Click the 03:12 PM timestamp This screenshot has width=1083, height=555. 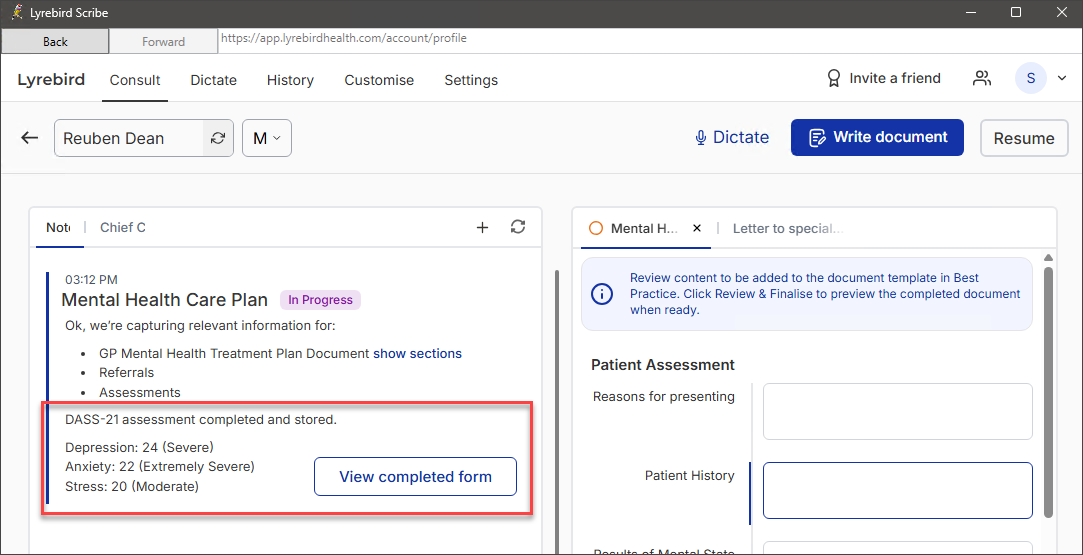[91, 280]
